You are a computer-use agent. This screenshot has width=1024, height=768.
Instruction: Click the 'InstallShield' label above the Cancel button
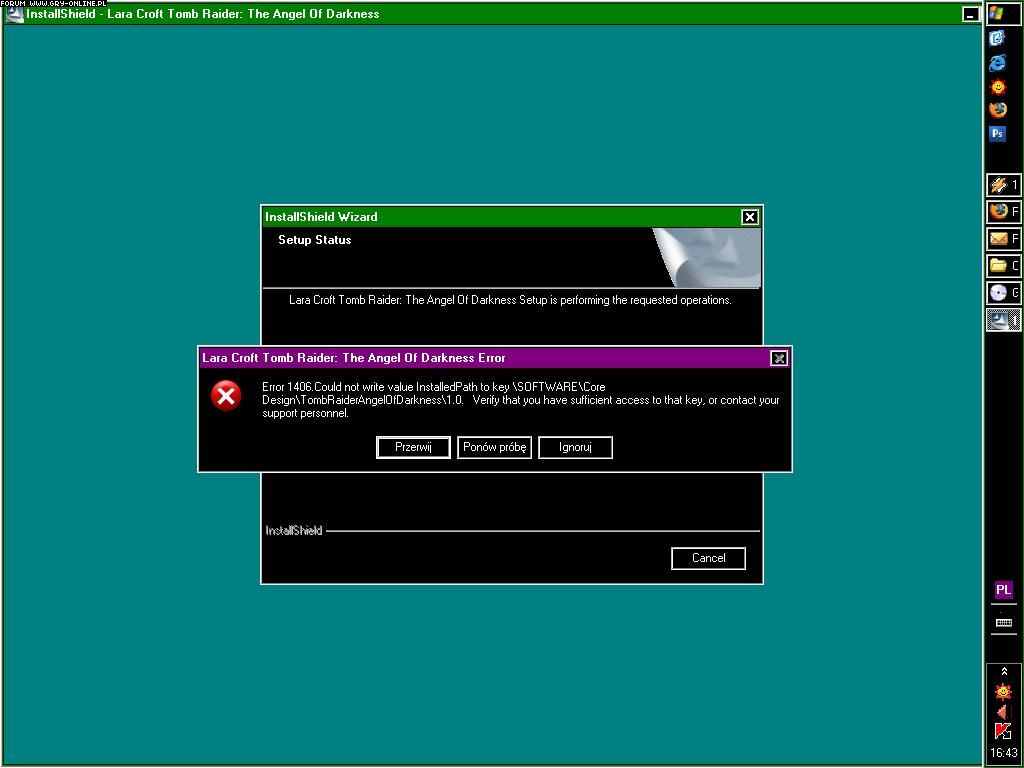[x=294, y=530]
